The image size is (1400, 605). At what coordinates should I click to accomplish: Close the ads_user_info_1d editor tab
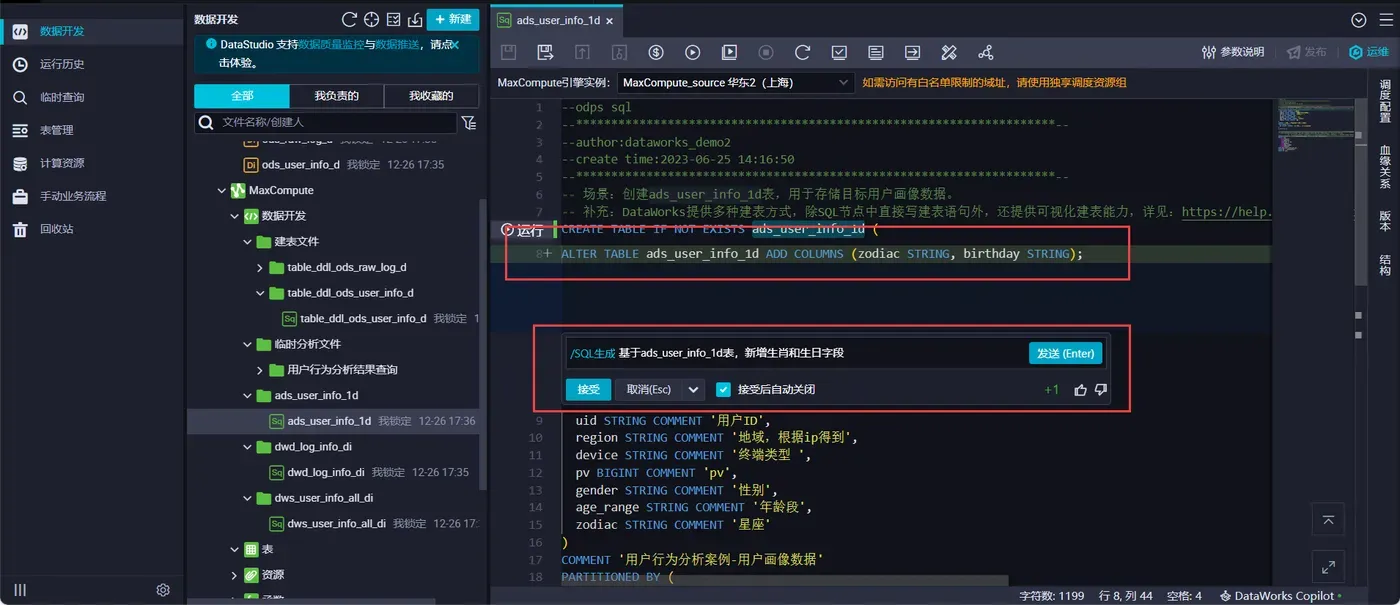[609, 20]
